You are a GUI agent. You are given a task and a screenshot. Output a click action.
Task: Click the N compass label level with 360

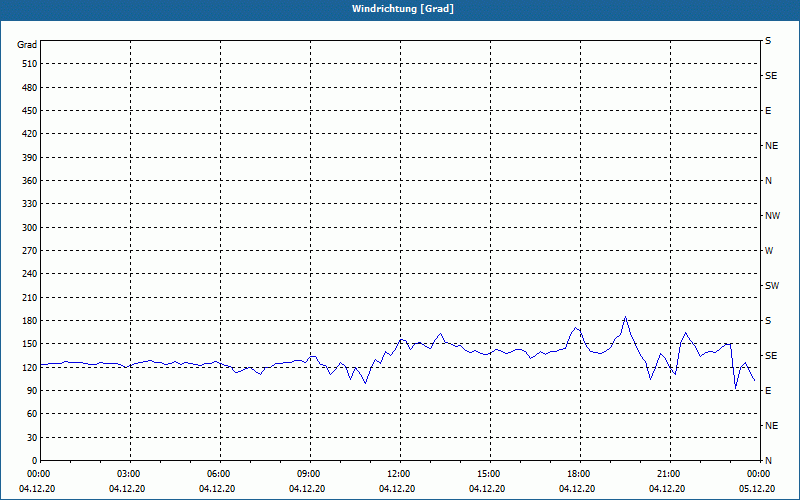[x=769, y=181]
